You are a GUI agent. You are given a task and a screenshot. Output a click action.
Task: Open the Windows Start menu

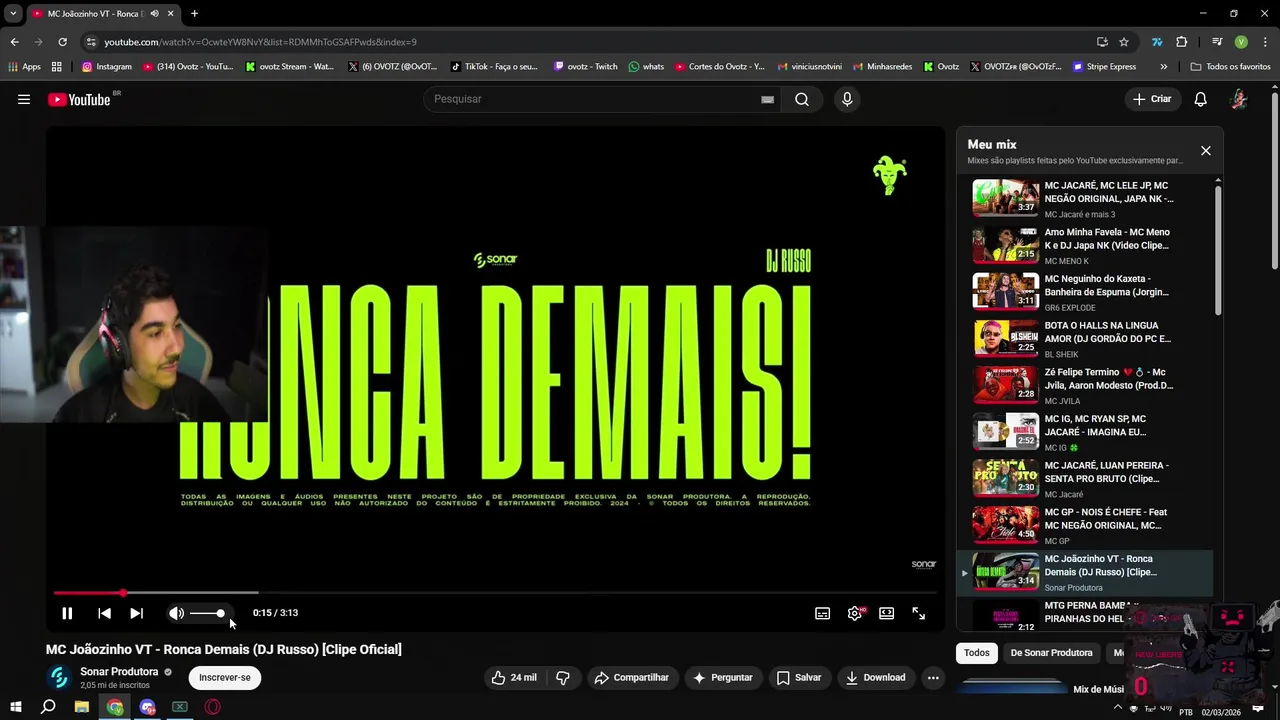(15, 707)
